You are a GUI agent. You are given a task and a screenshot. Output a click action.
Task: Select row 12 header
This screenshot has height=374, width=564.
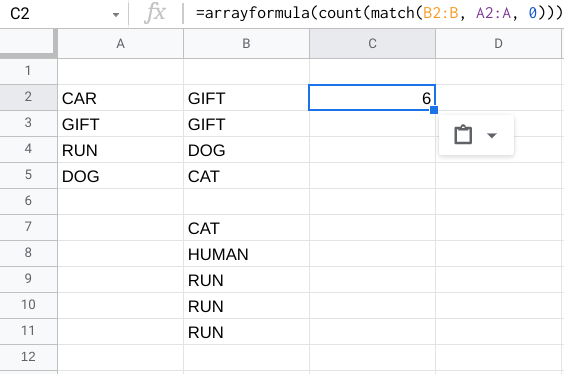(x=28, y=357)
